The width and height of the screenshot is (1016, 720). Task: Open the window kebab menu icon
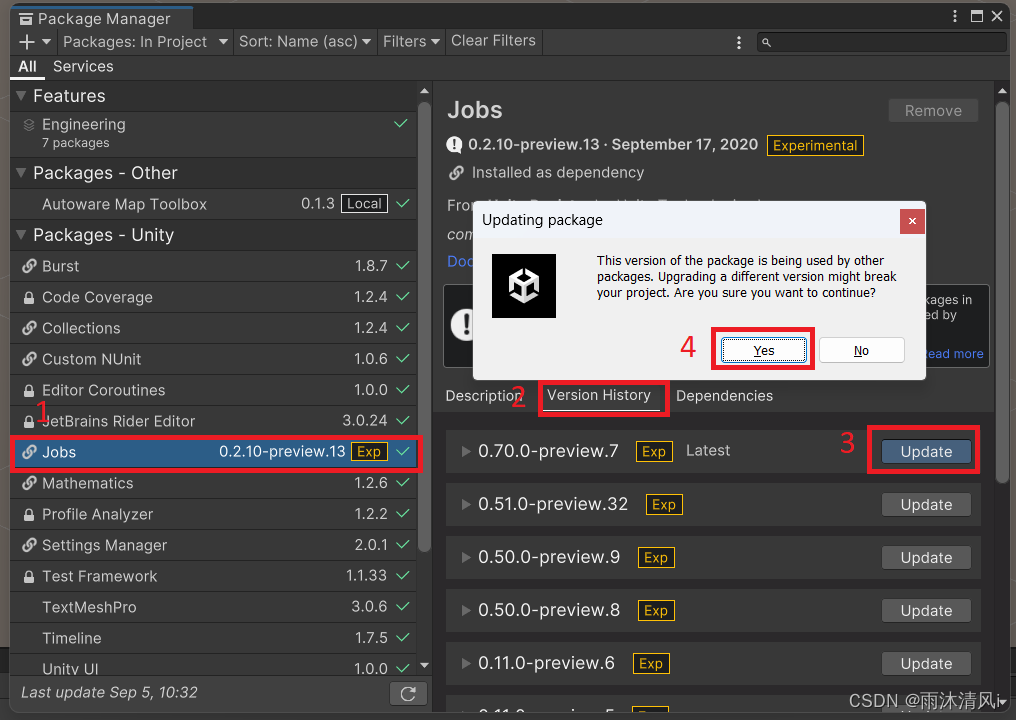[x=954, y=16]
